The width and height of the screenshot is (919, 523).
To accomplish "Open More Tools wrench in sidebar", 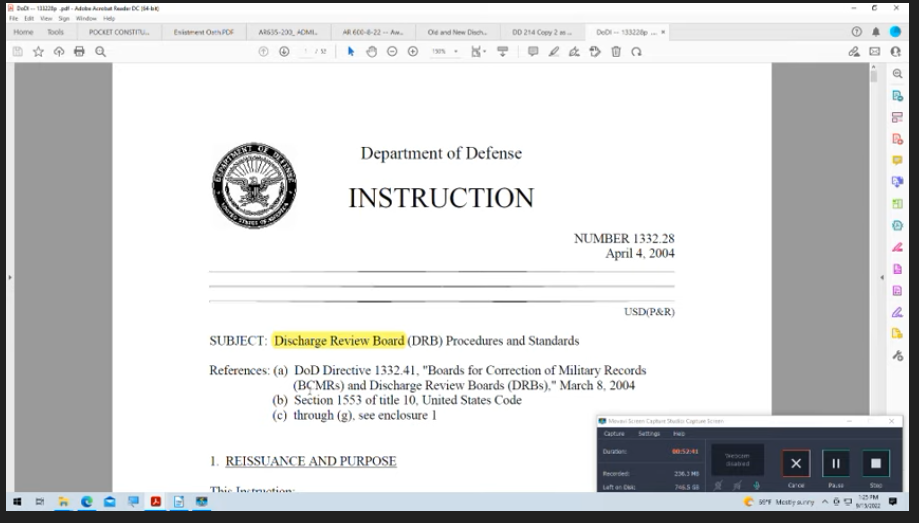I will click(x=897, y=355).
